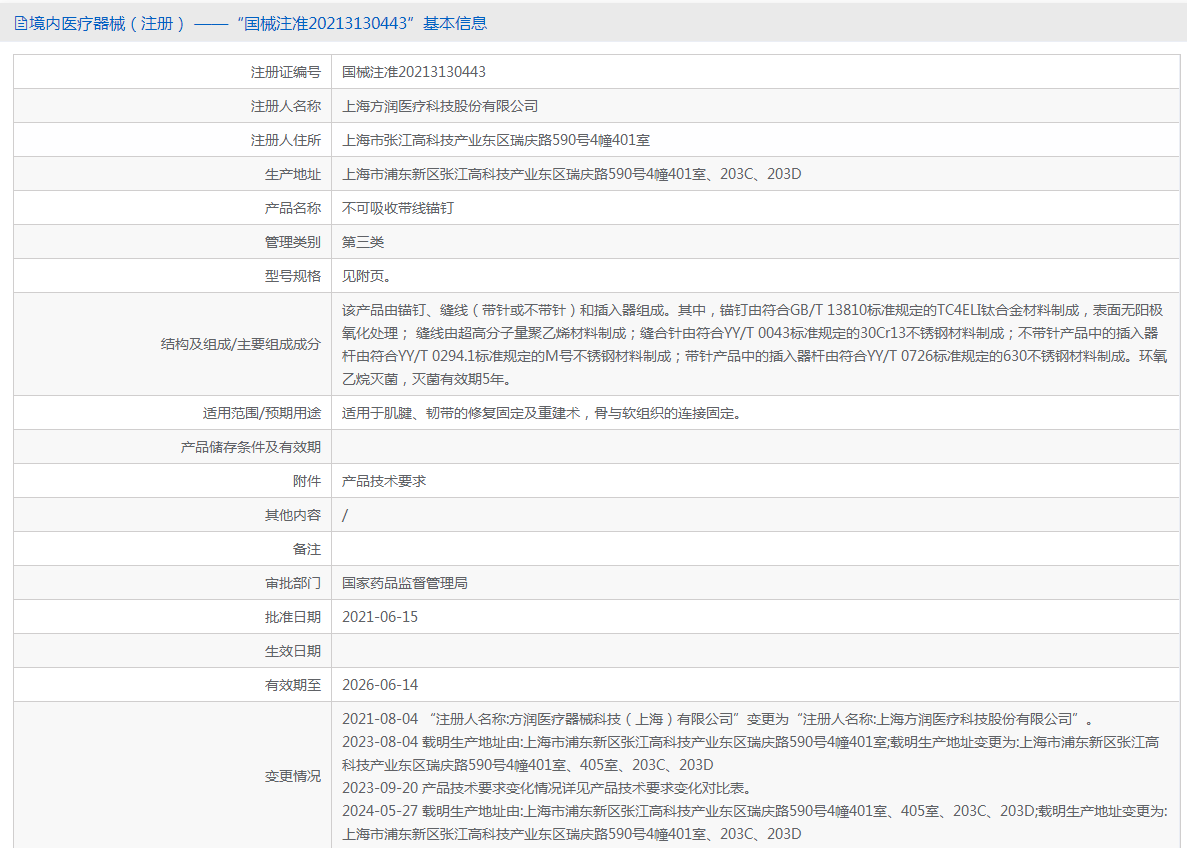Click the label 产品名称
The height and width of the screenshot is (848, 1187).
tap(293, 208)
